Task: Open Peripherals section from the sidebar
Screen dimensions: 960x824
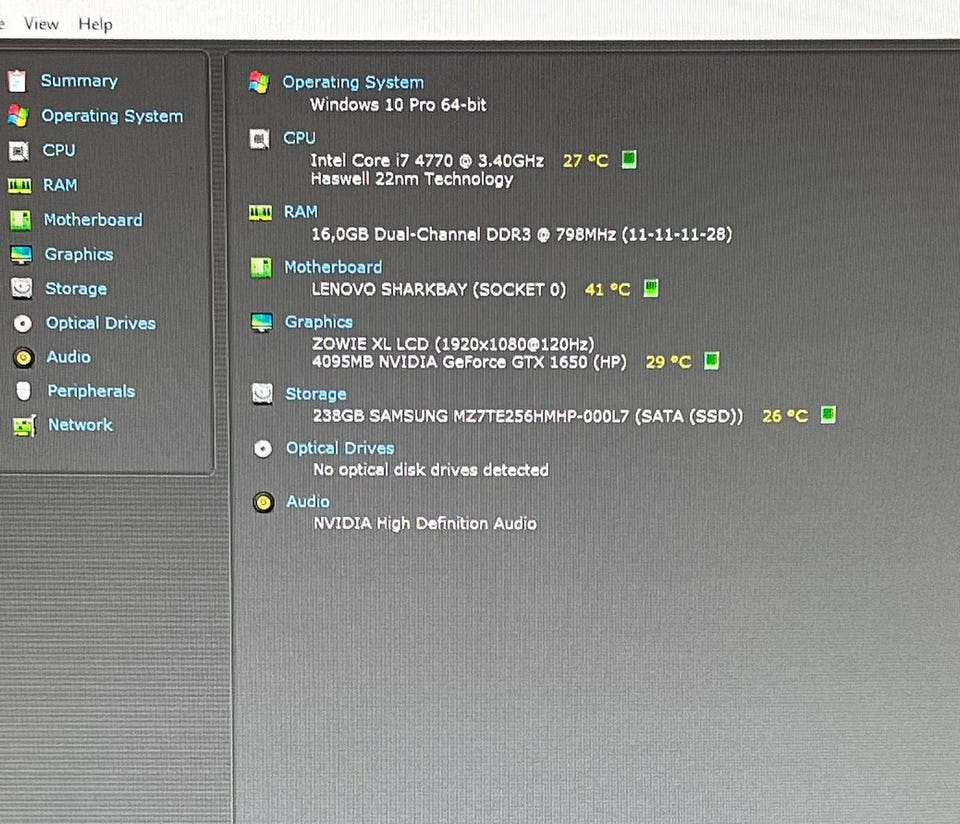Action: pos(91,391)
